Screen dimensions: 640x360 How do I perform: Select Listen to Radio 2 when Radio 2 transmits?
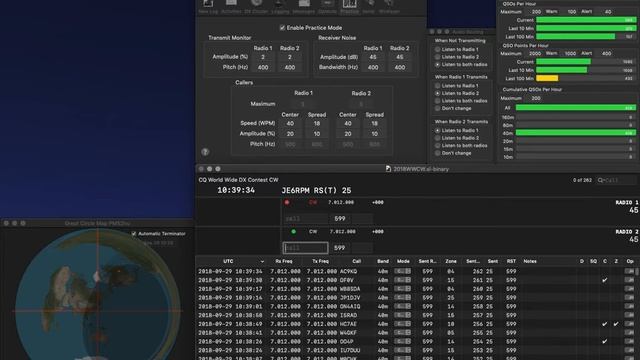point(438,138)
